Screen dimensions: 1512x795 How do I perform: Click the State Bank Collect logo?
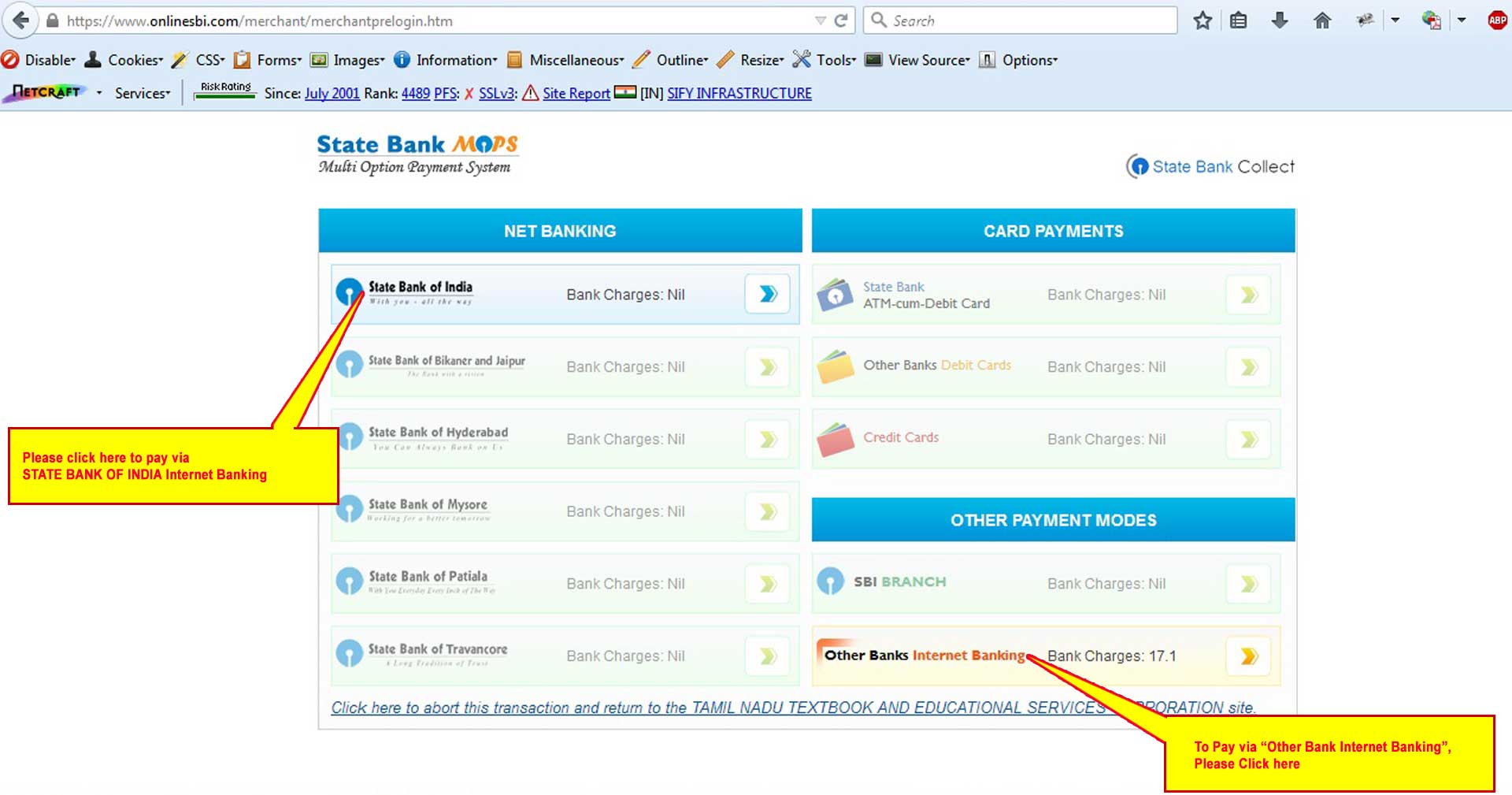(x=1210, y=166)
